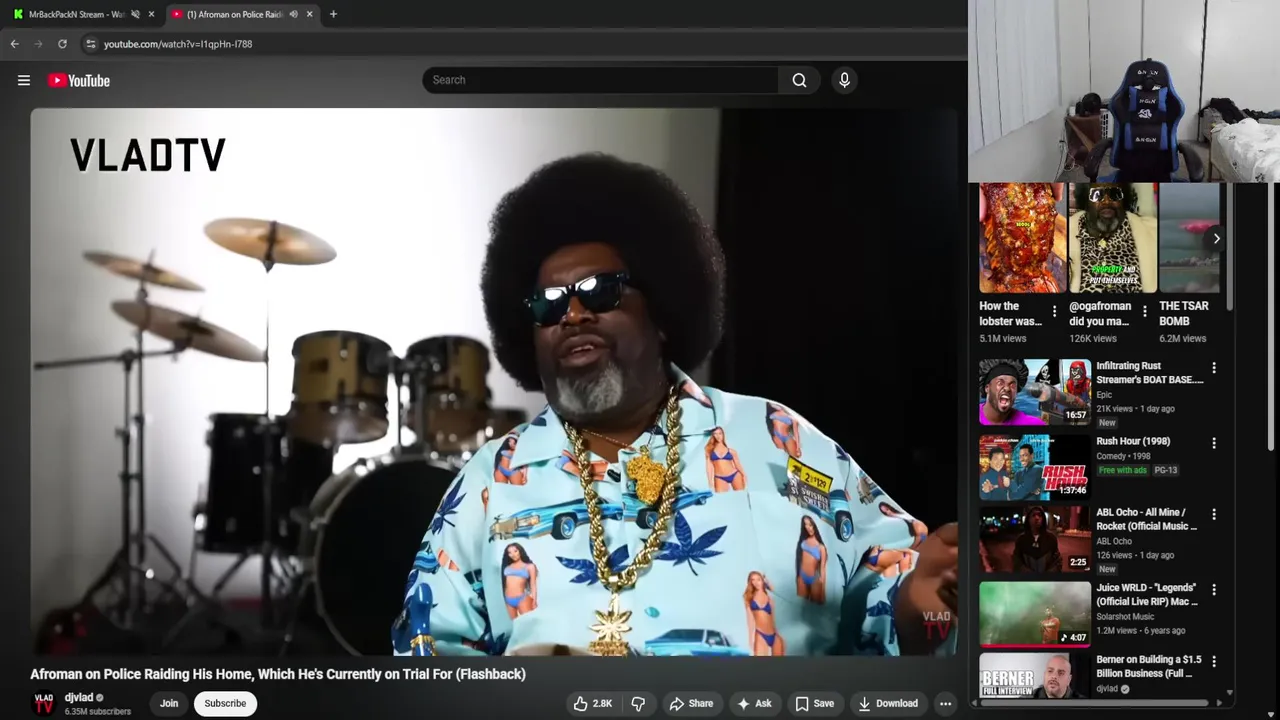This screenshot has width=1280, height=720.
Task: Click the search magnifier button
Action: coord(799,80)
